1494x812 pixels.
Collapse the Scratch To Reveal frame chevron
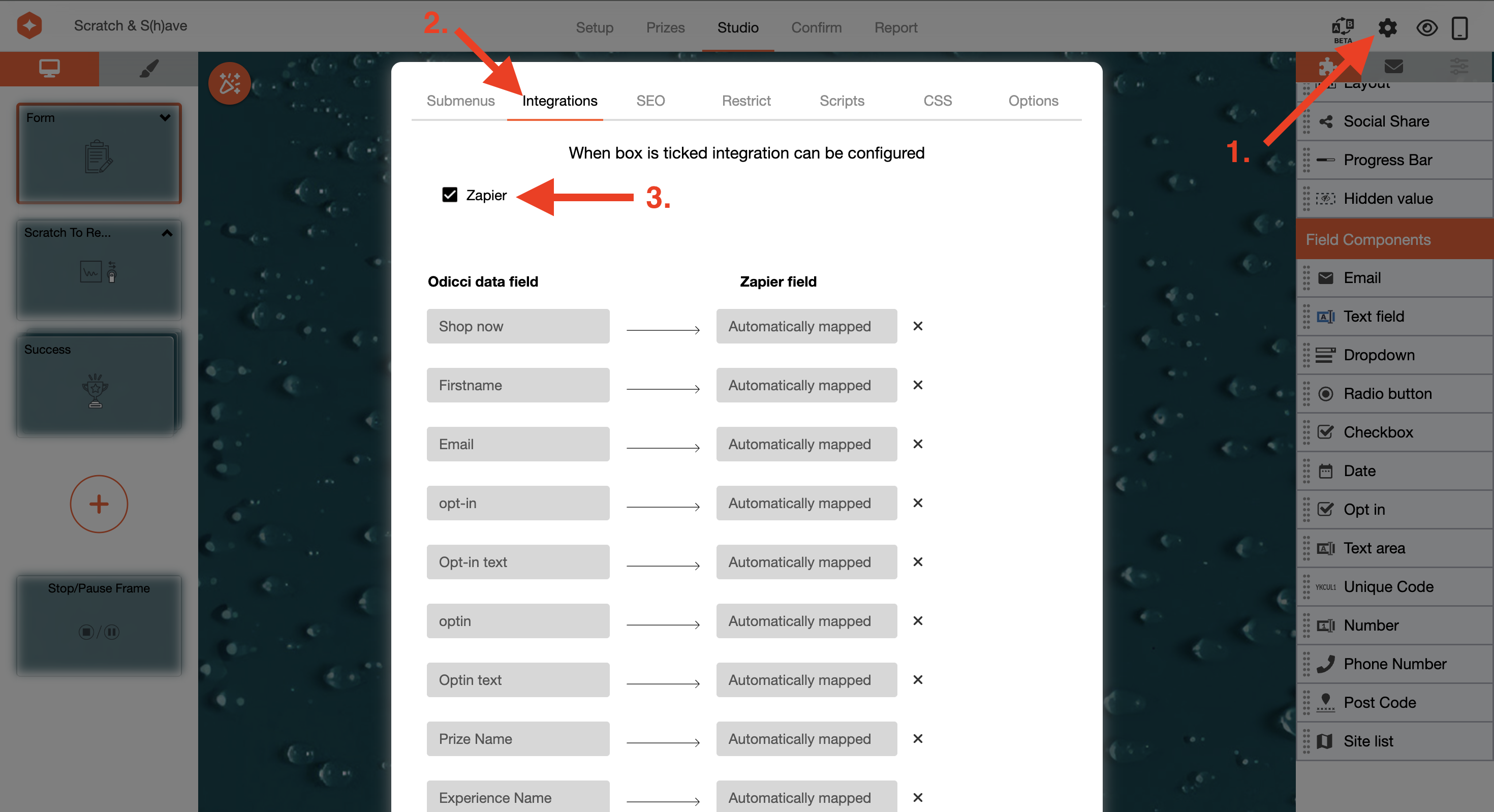pos(167,233)
